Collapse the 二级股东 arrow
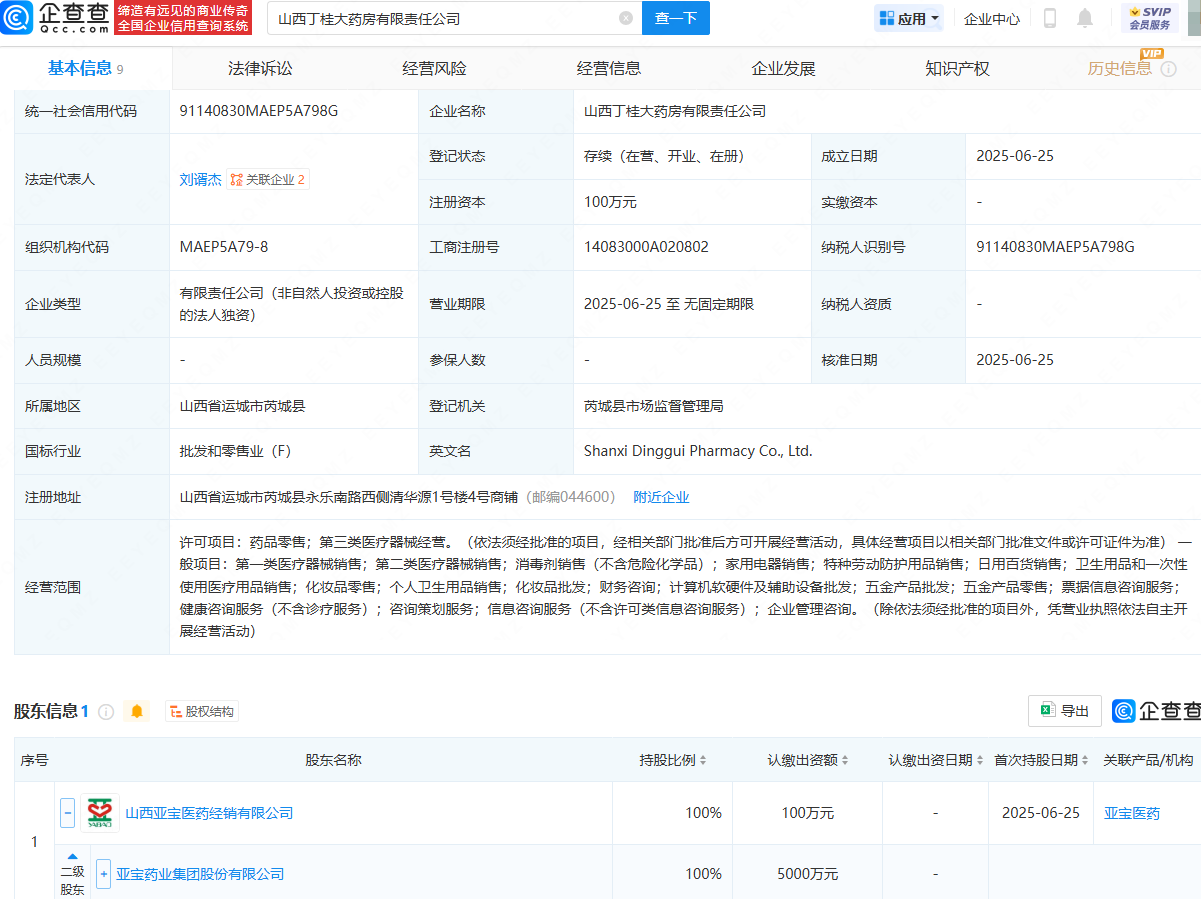 coord(72,857)
